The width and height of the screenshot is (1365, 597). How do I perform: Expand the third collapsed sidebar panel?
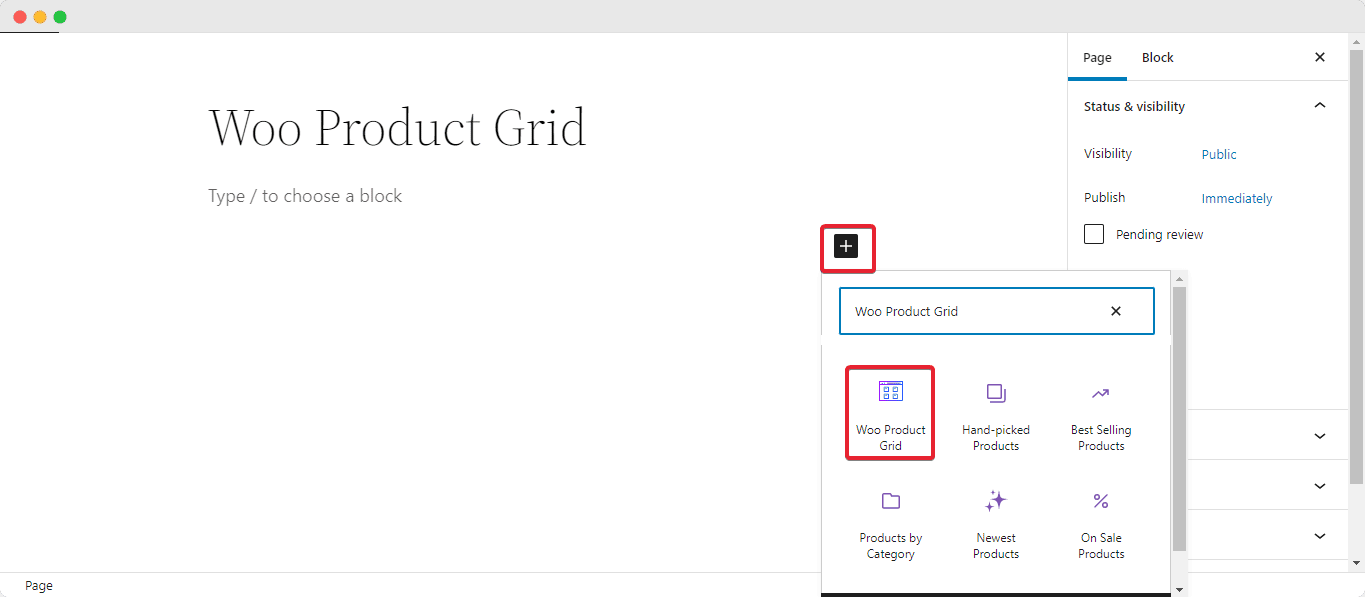(1320, 536)
